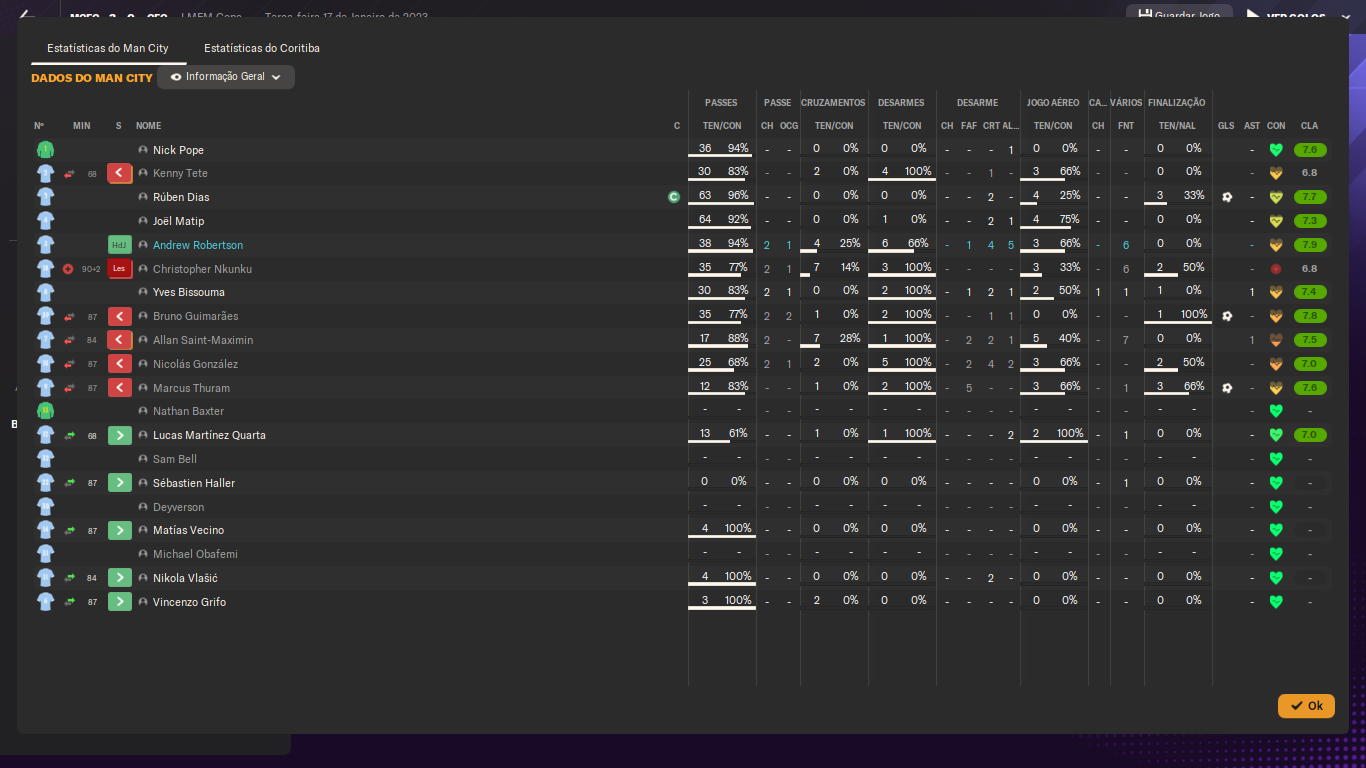1366x768 pixels.
Task: Click the Deyverson player name
Action: tap(178, 507)
